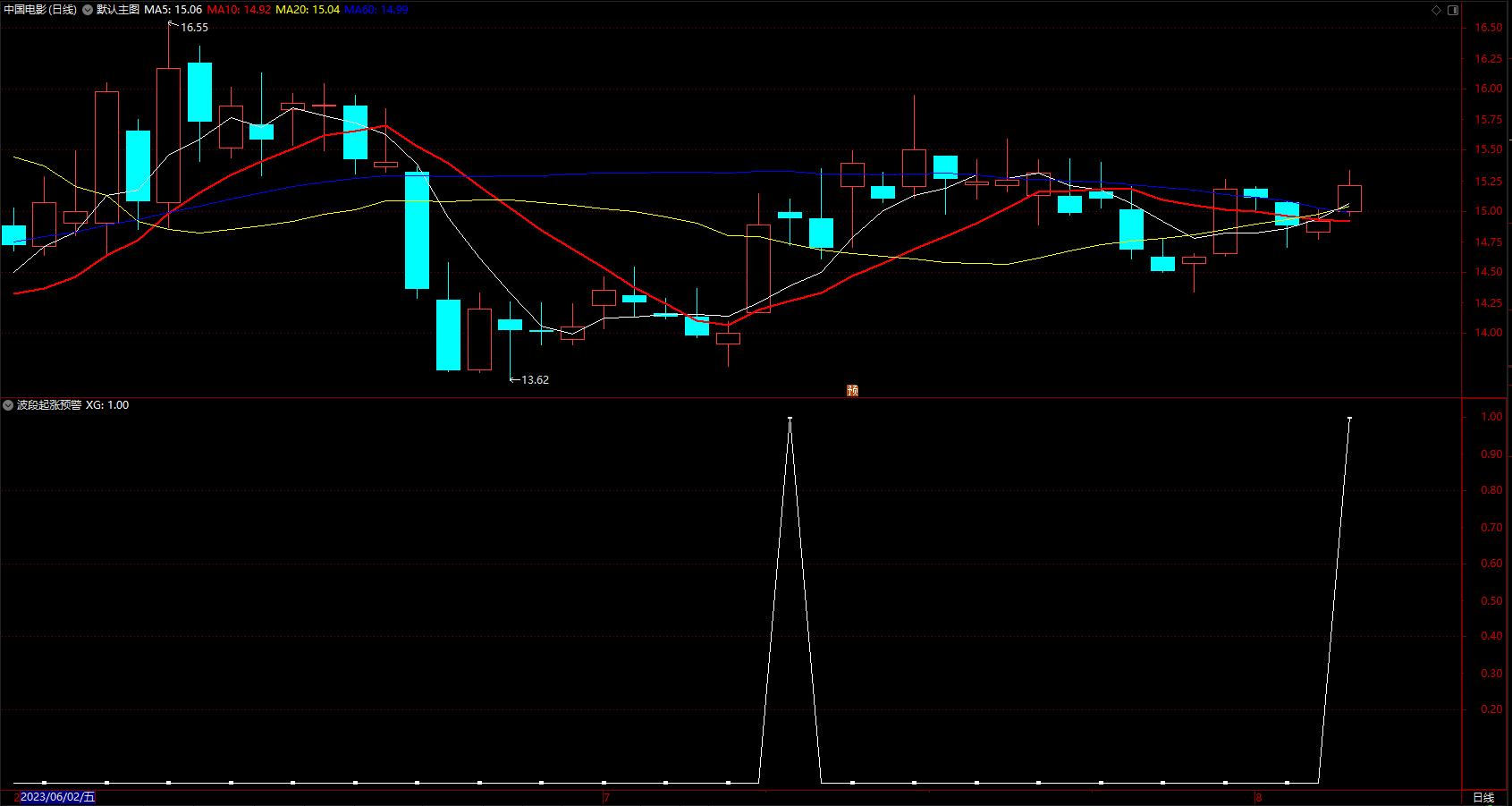1512x806 pixels.
Task: Click the red MA10: 14.92 value
Action: pos(239,10)
